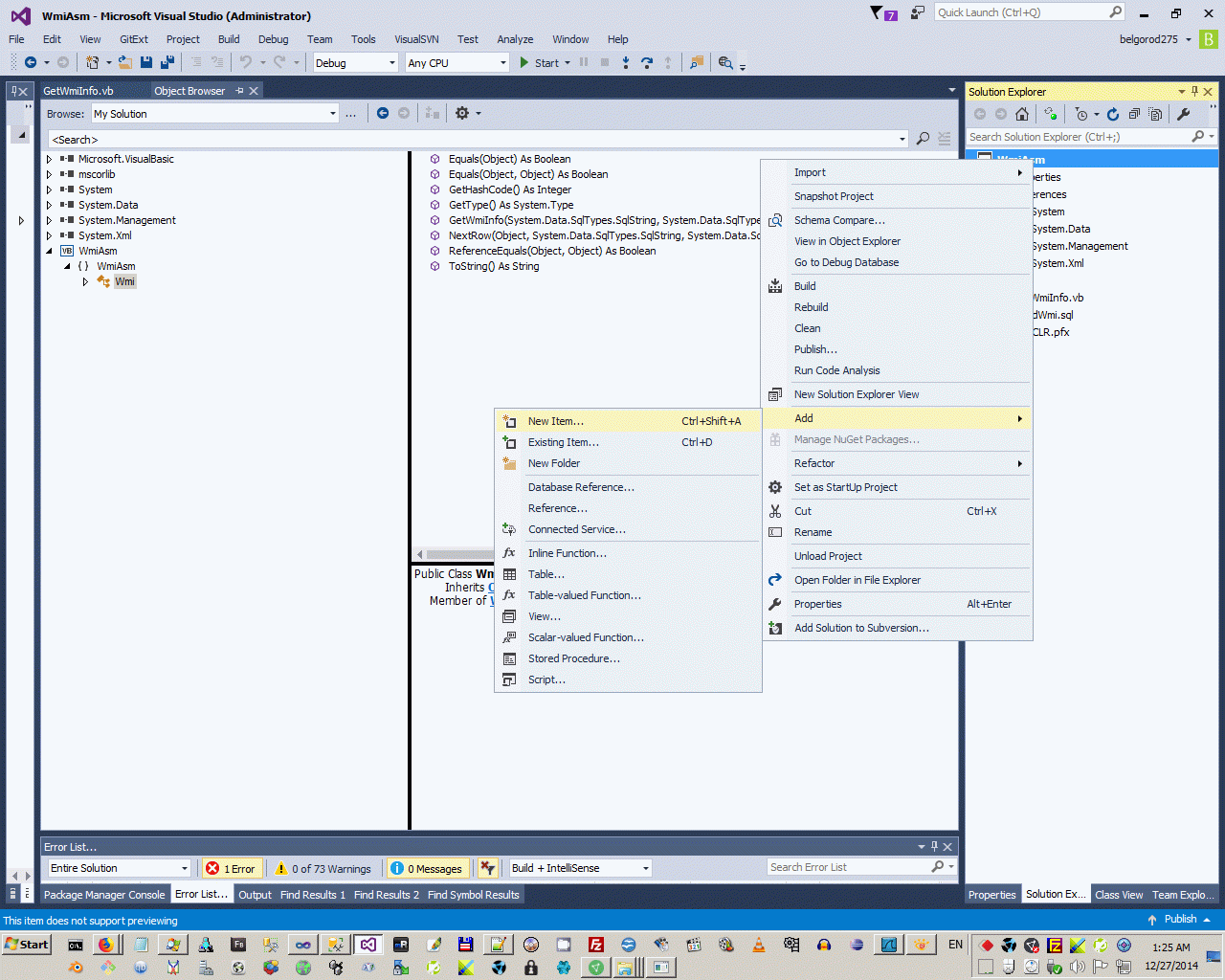Open Properties wrench in Solution Explorer toolbar
The image size is (1225, 980).
coord(1184,114)
